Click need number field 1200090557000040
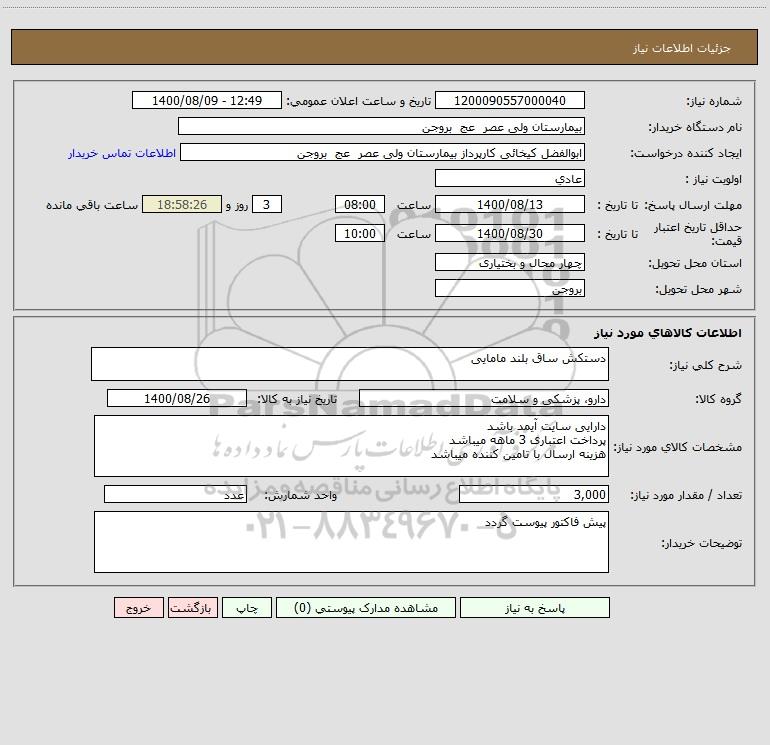Screen dimensions: 770x745 (x=510, y=100)
